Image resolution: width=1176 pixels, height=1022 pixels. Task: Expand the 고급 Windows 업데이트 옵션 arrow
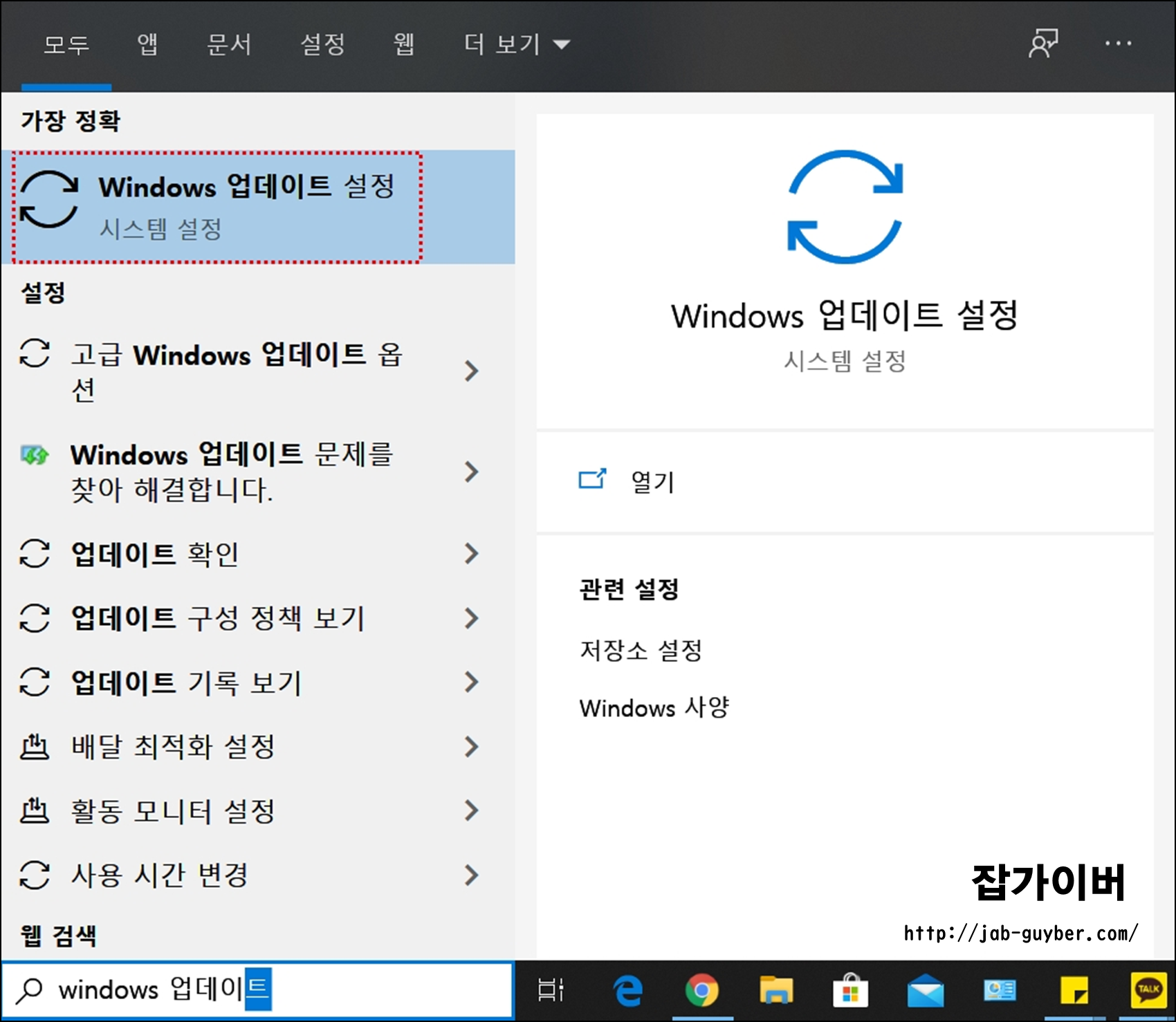(x=472, y=371)
